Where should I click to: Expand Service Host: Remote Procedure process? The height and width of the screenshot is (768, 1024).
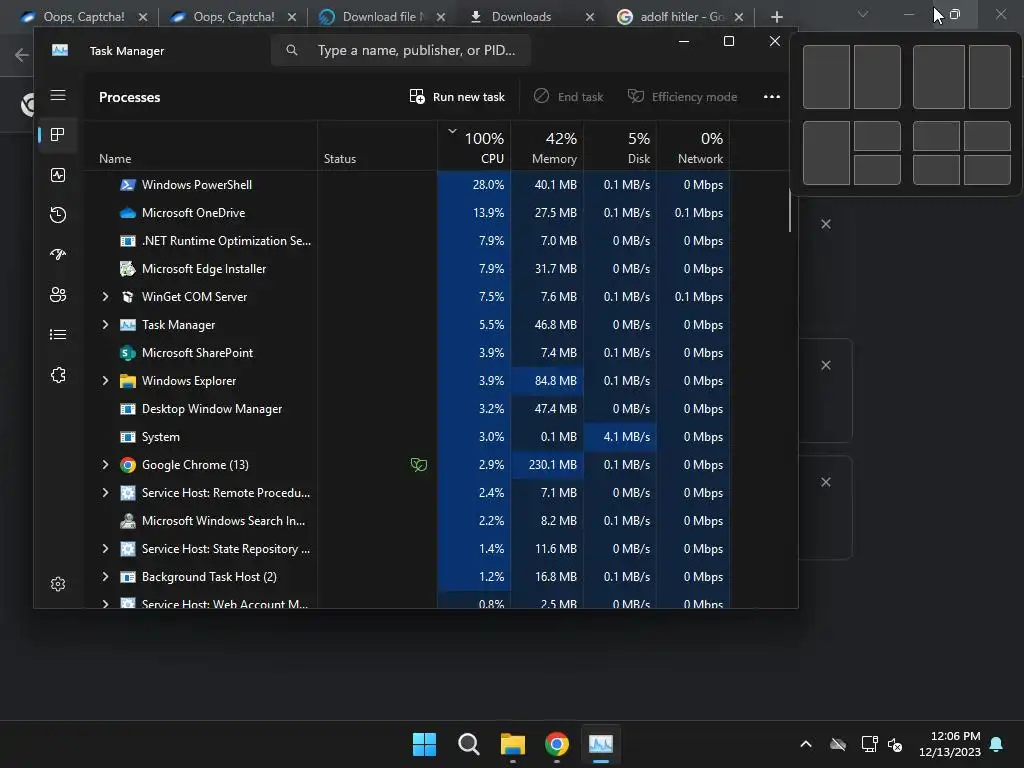(105, 492)
